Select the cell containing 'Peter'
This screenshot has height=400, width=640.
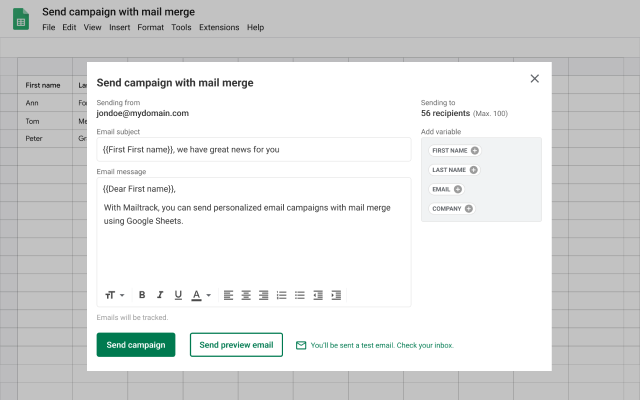point(45,139)
